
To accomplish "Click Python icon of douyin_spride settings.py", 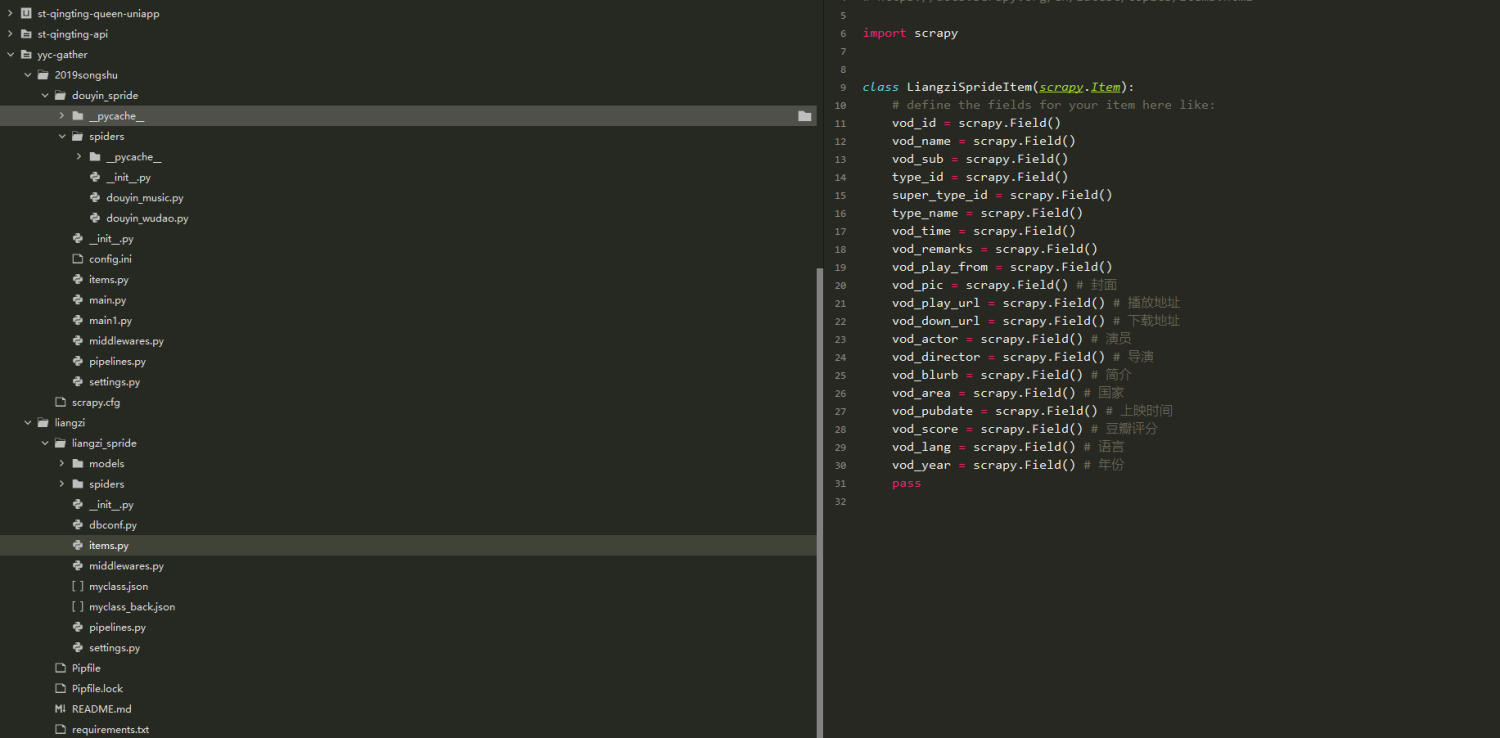I will pyautogui.click(x=78, y=382).
